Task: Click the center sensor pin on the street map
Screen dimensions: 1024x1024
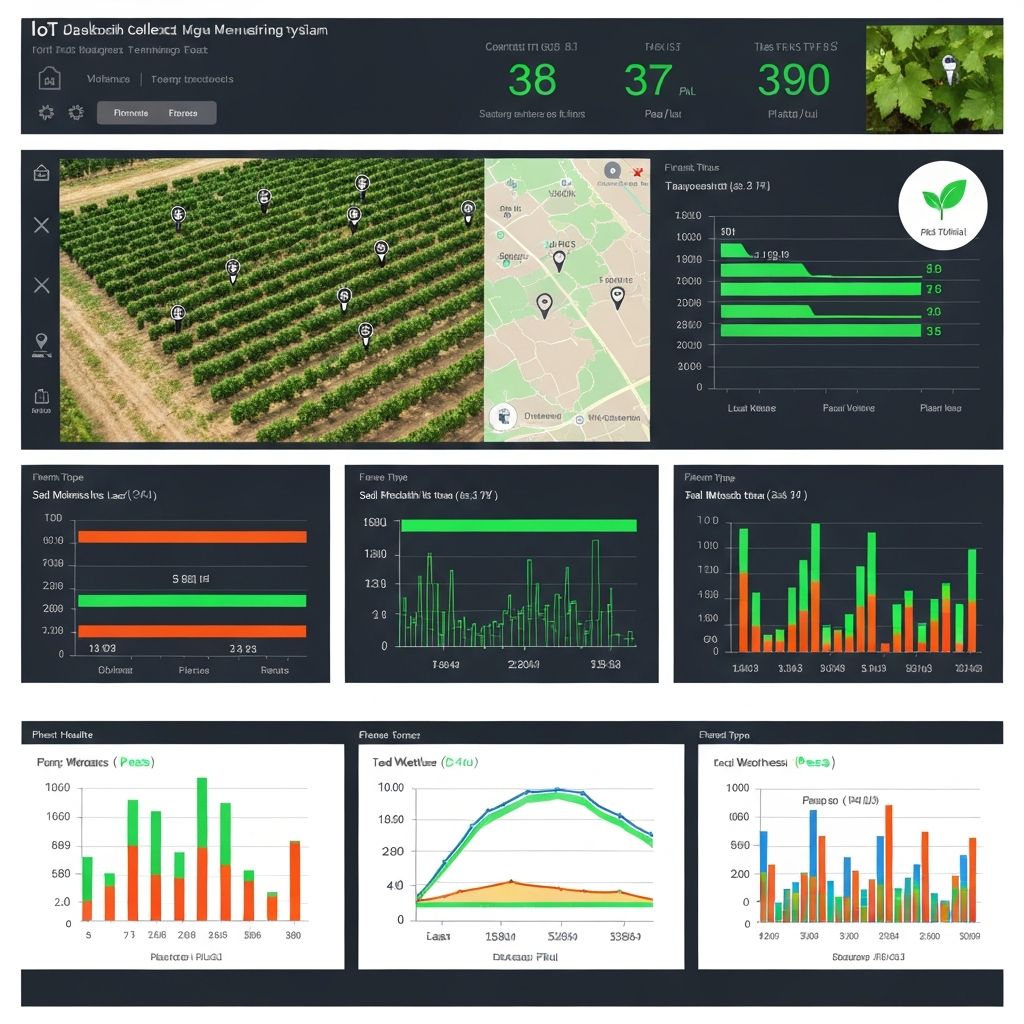Action: [544, 304]
